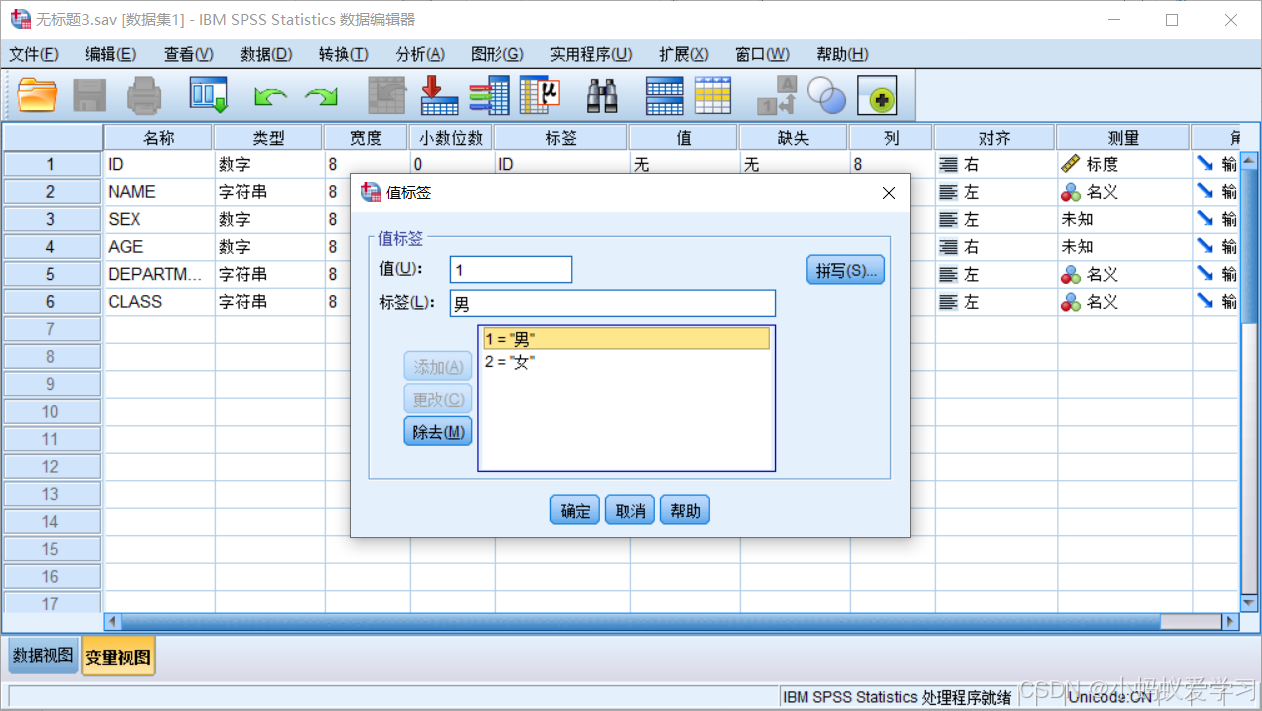Click the 类型 column header
This screenshot has height=711, width=1262.
coord(269,138)
